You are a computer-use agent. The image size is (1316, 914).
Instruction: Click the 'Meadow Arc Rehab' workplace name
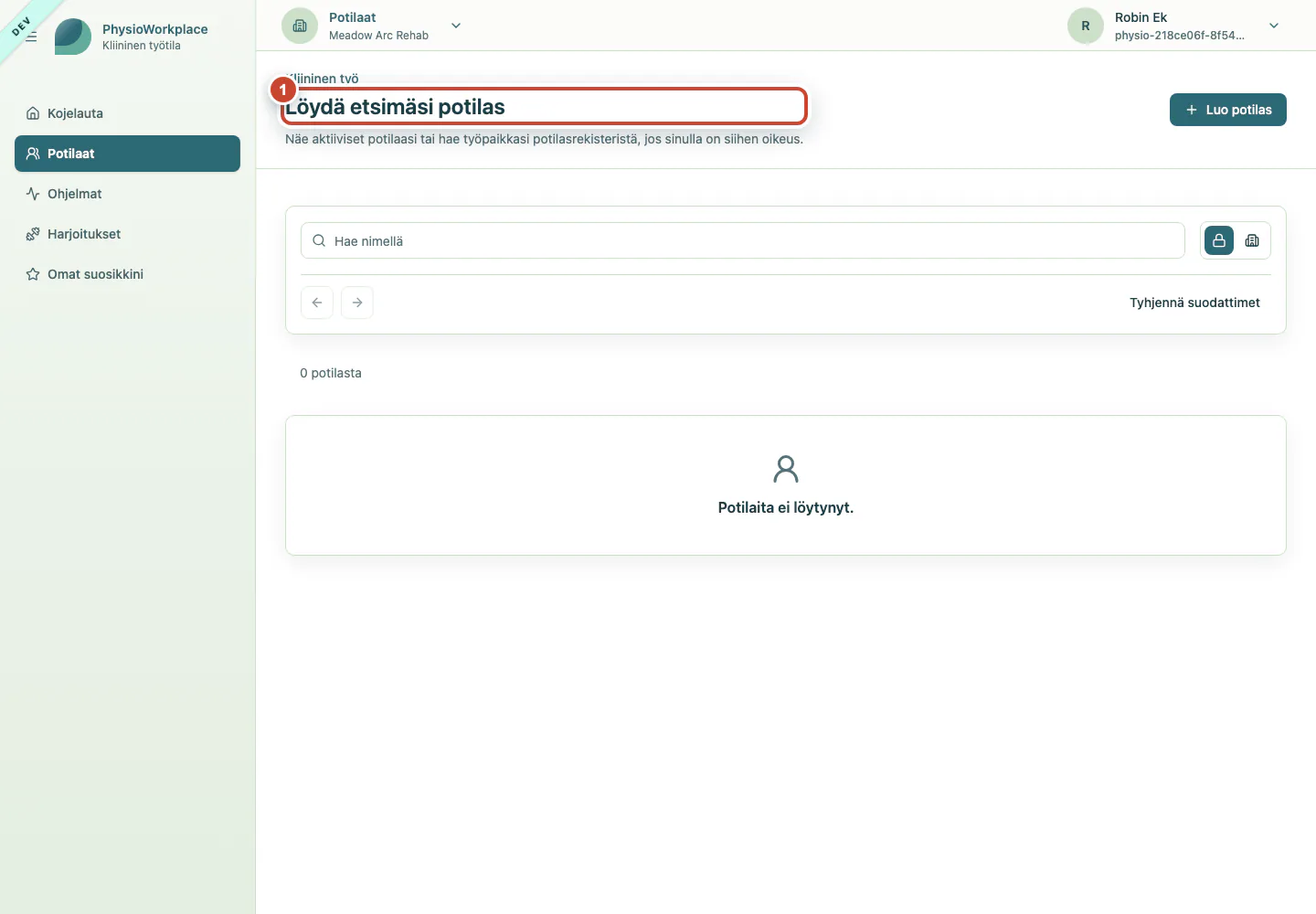pyautogui.click(x=378, y=36)
